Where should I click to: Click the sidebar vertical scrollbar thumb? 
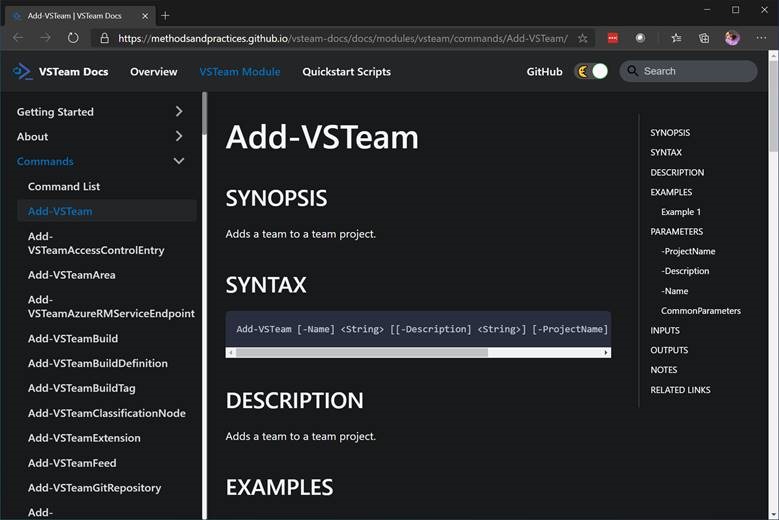click(204, 113)
